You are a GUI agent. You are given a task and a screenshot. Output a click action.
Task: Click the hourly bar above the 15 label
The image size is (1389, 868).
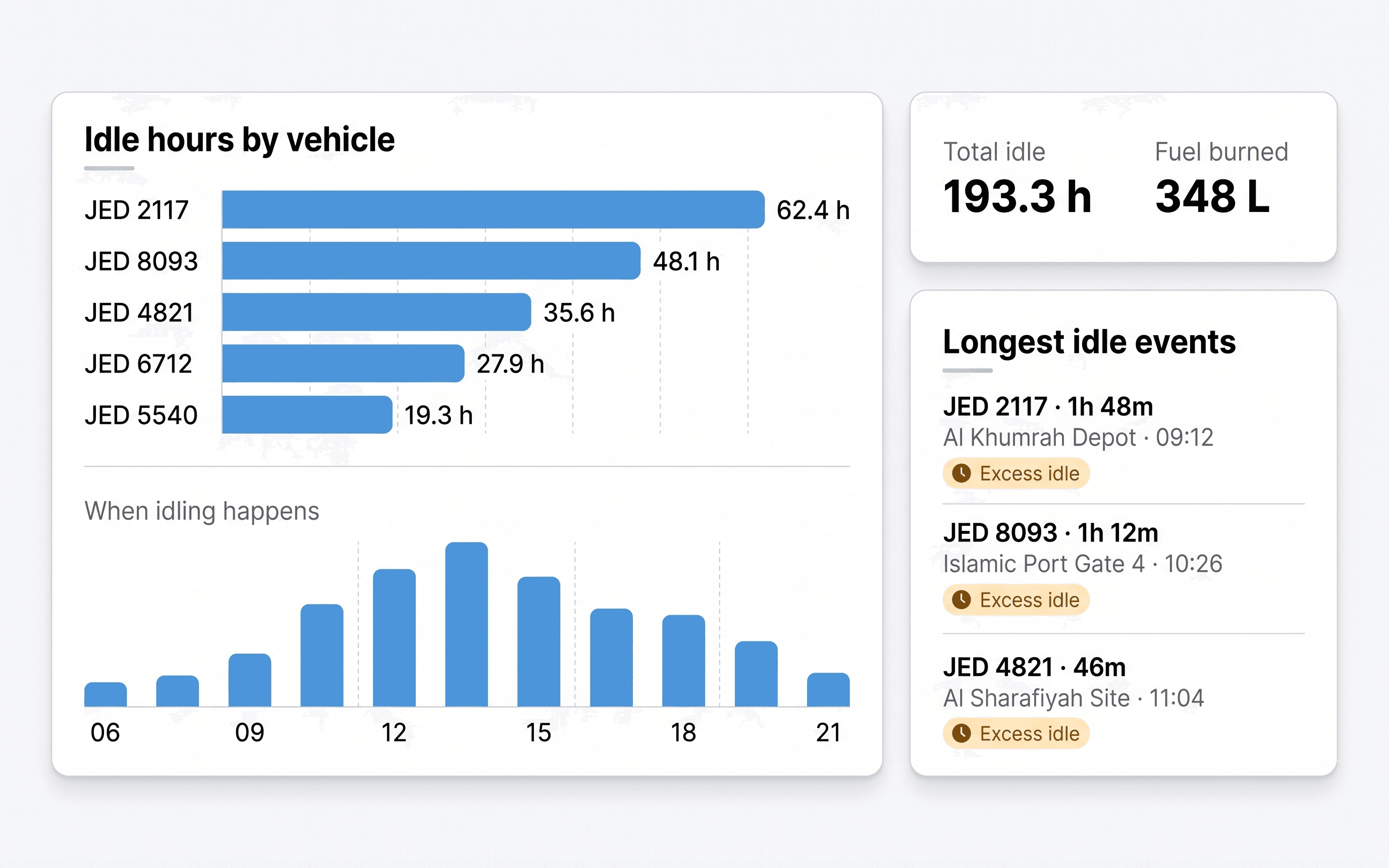(539, 641)
